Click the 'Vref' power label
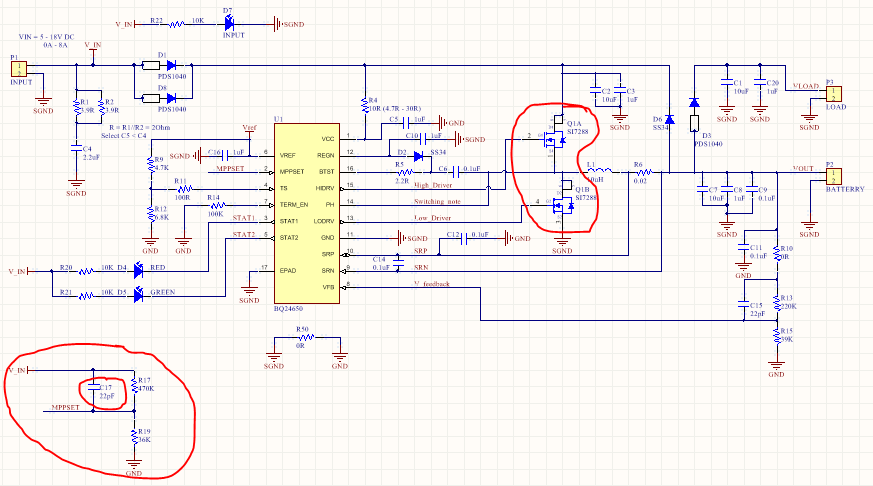873x486 pixels. [x=249, y=127]
